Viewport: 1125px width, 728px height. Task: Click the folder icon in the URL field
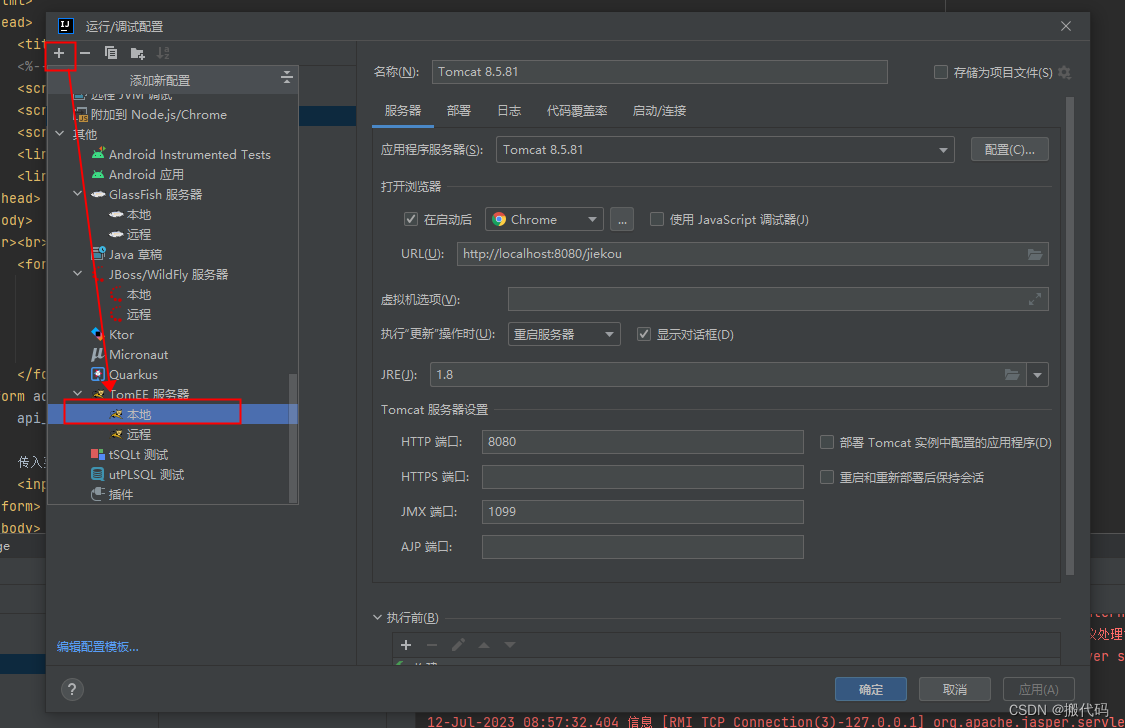point(1035,254)
